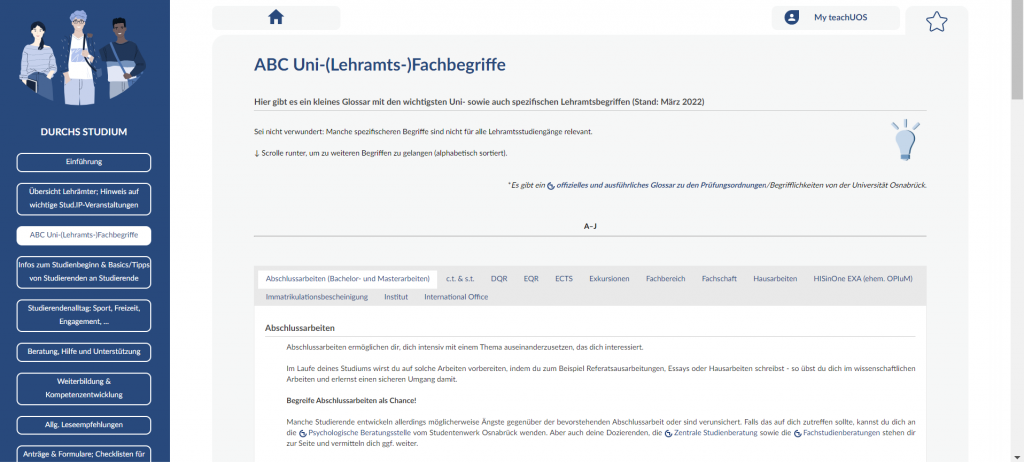
Task: Click the lightbulb hint icon
Action: pyautogui.click(x=904, y=140)
